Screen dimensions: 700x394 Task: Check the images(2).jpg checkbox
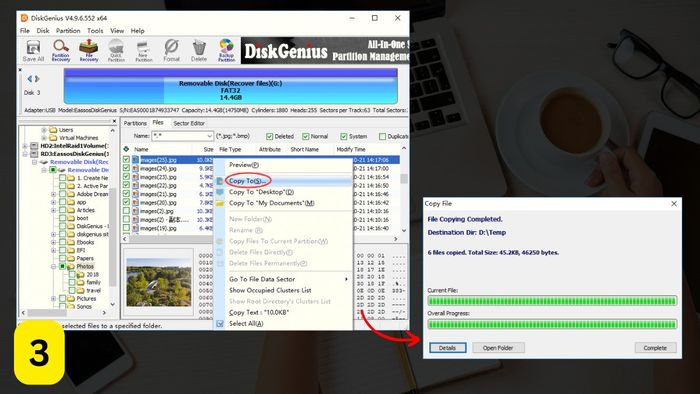[126, 211]
